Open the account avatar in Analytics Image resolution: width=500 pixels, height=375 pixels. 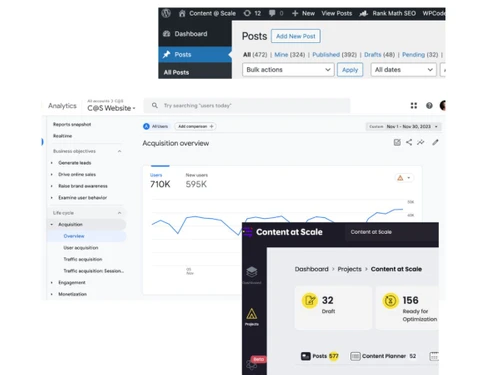[443, 105]
